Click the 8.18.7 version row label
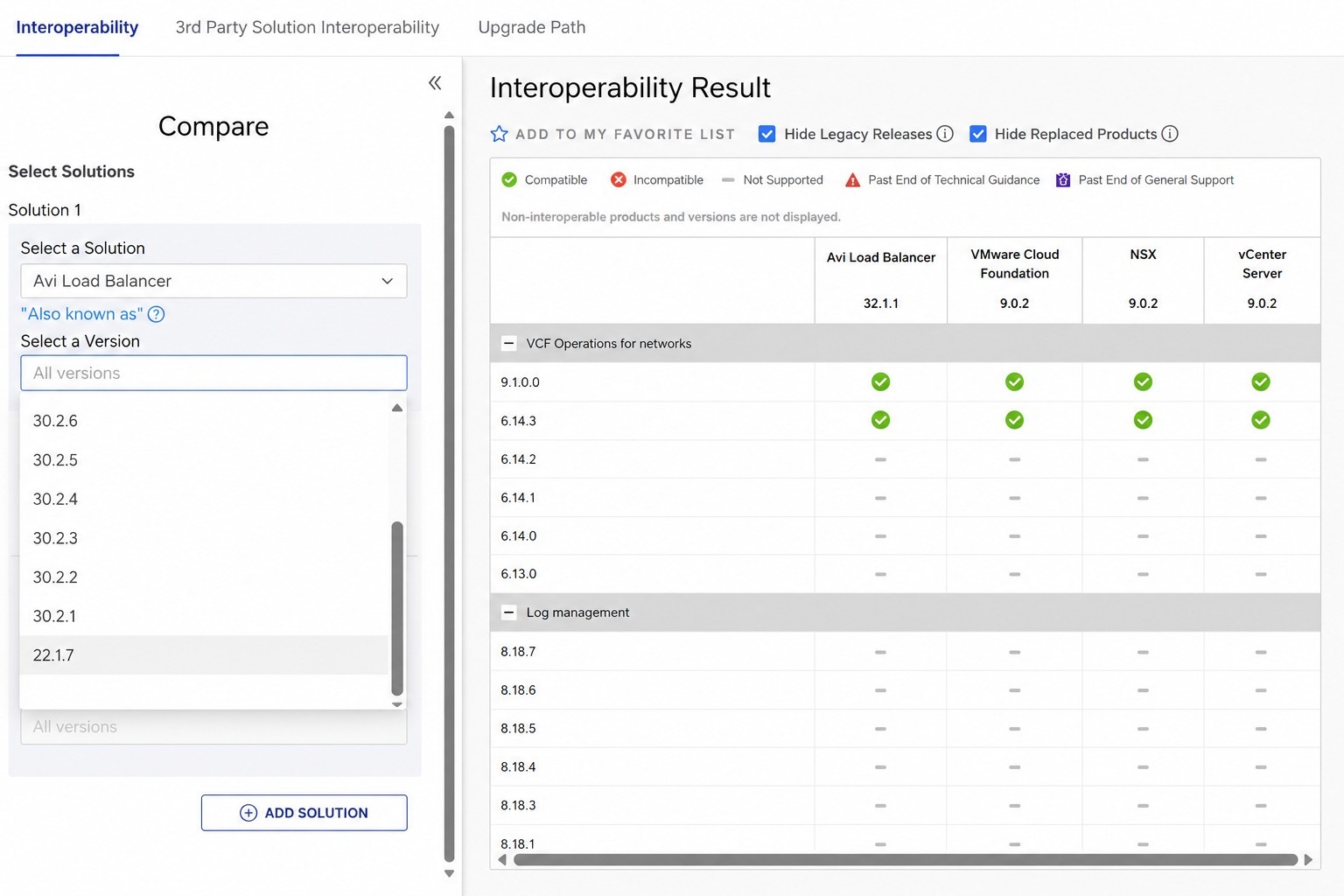 pos(518,652)
